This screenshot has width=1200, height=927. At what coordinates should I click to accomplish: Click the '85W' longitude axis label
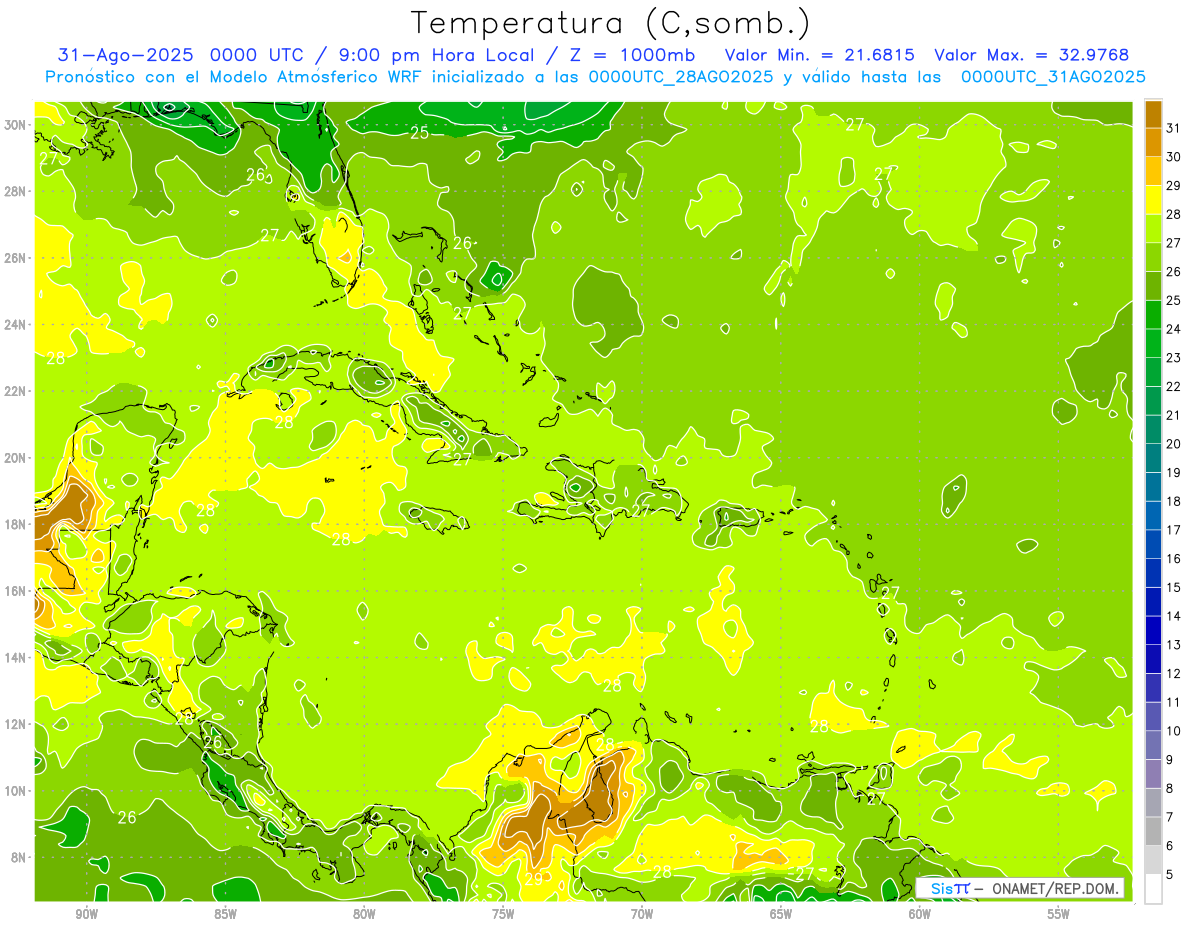click(225, 914)
